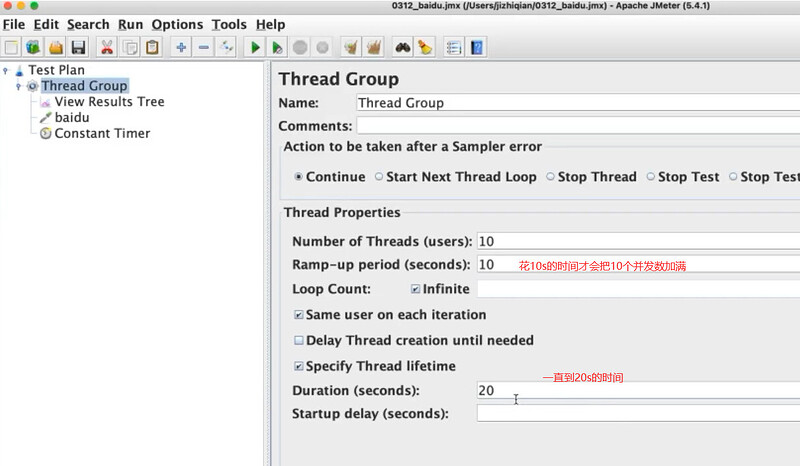
Task: Open Search with binoculars icon
Action: pos(403,47)
